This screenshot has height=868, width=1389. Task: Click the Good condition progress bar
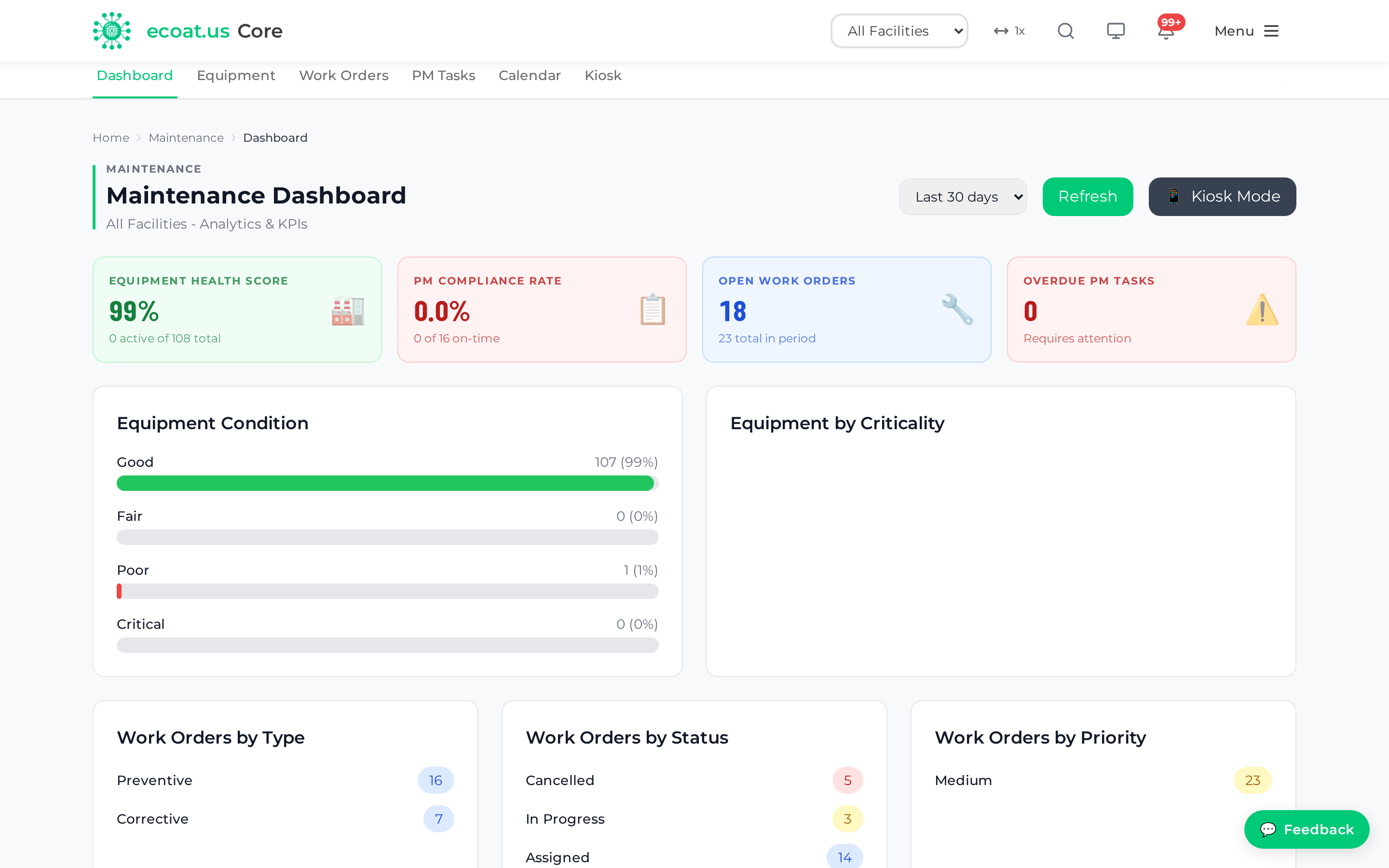coord(387,483)
